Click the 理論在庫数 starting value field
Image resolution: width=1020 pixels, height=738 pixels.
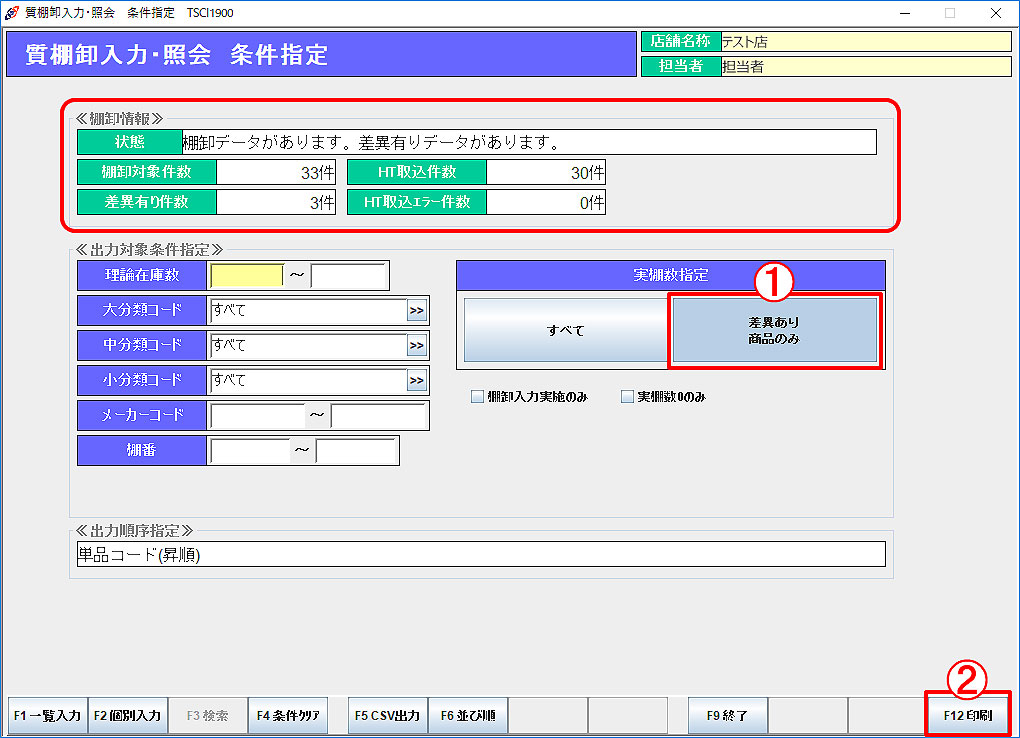point(245,276)
